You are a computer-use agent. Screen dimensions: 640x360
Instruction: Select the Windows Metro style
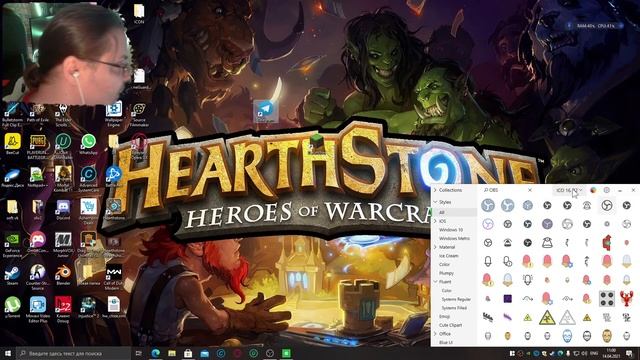tap(454, 238)
